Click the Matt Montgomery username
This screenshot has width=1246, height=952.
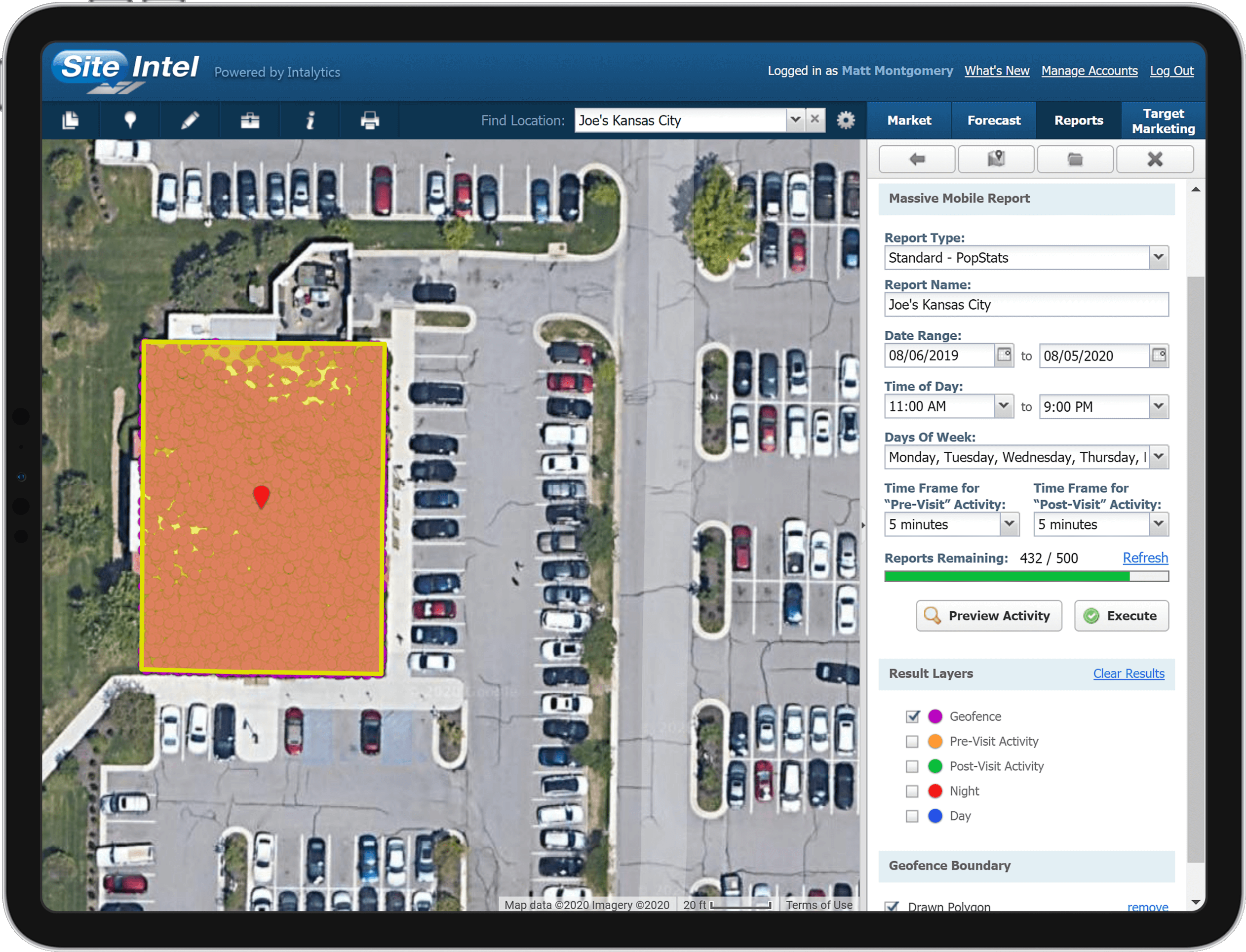897,71
